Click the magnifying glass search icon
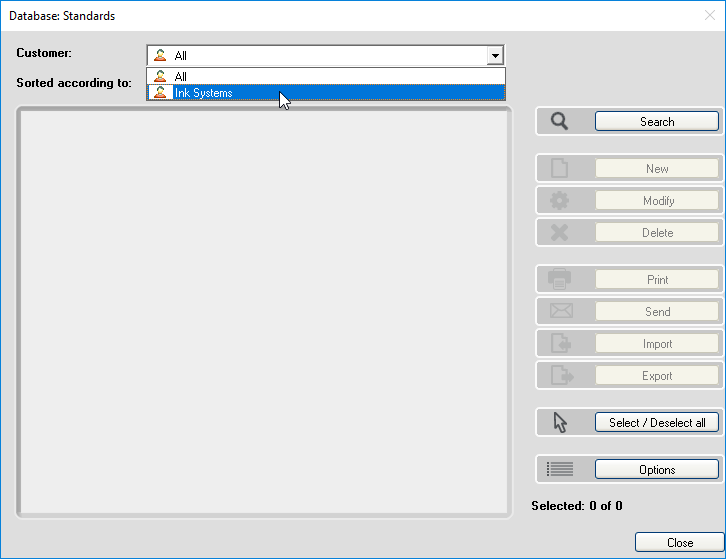 pyautogui.click(x=559, y=121)
